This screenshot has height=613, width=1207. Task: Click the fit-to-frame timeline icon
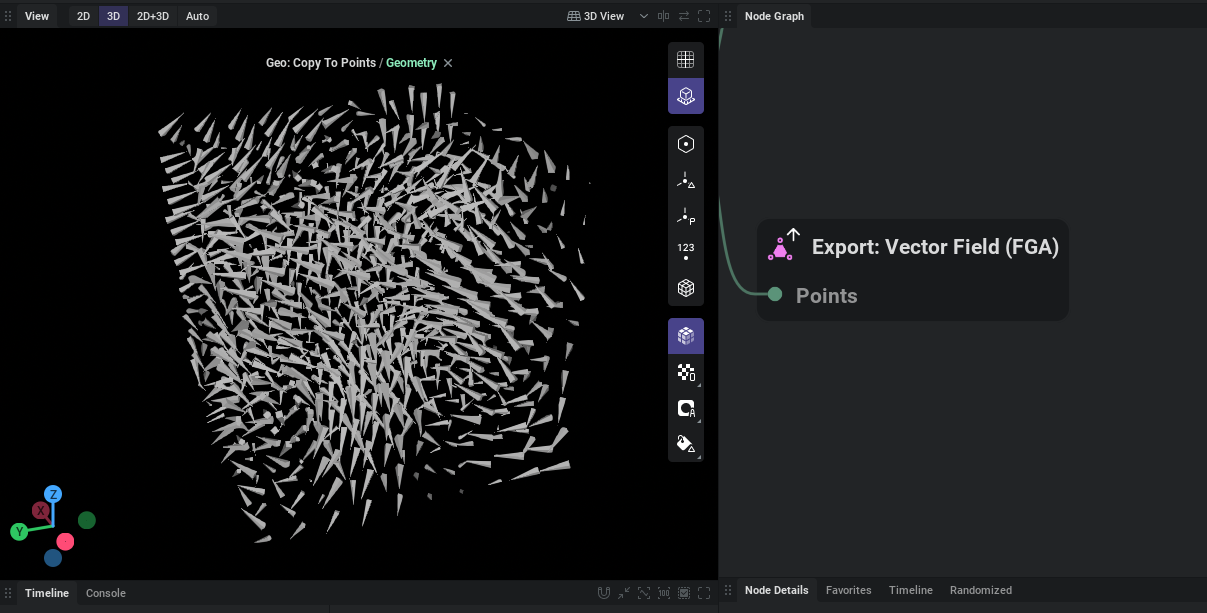[x=644, y=592]
